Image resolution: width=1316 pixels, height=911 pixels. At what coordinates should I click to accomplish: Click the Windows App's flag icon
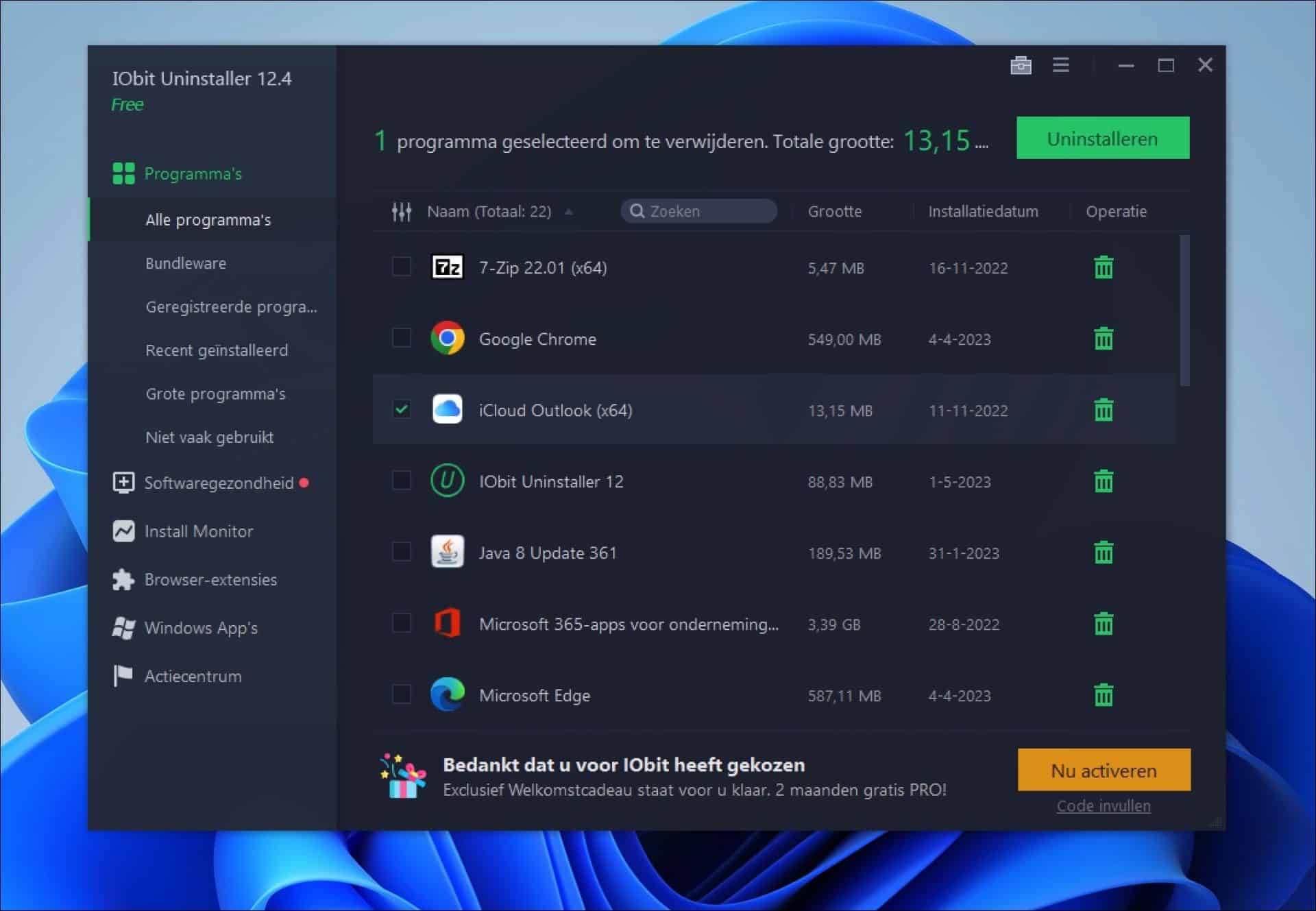click(123, 628)
